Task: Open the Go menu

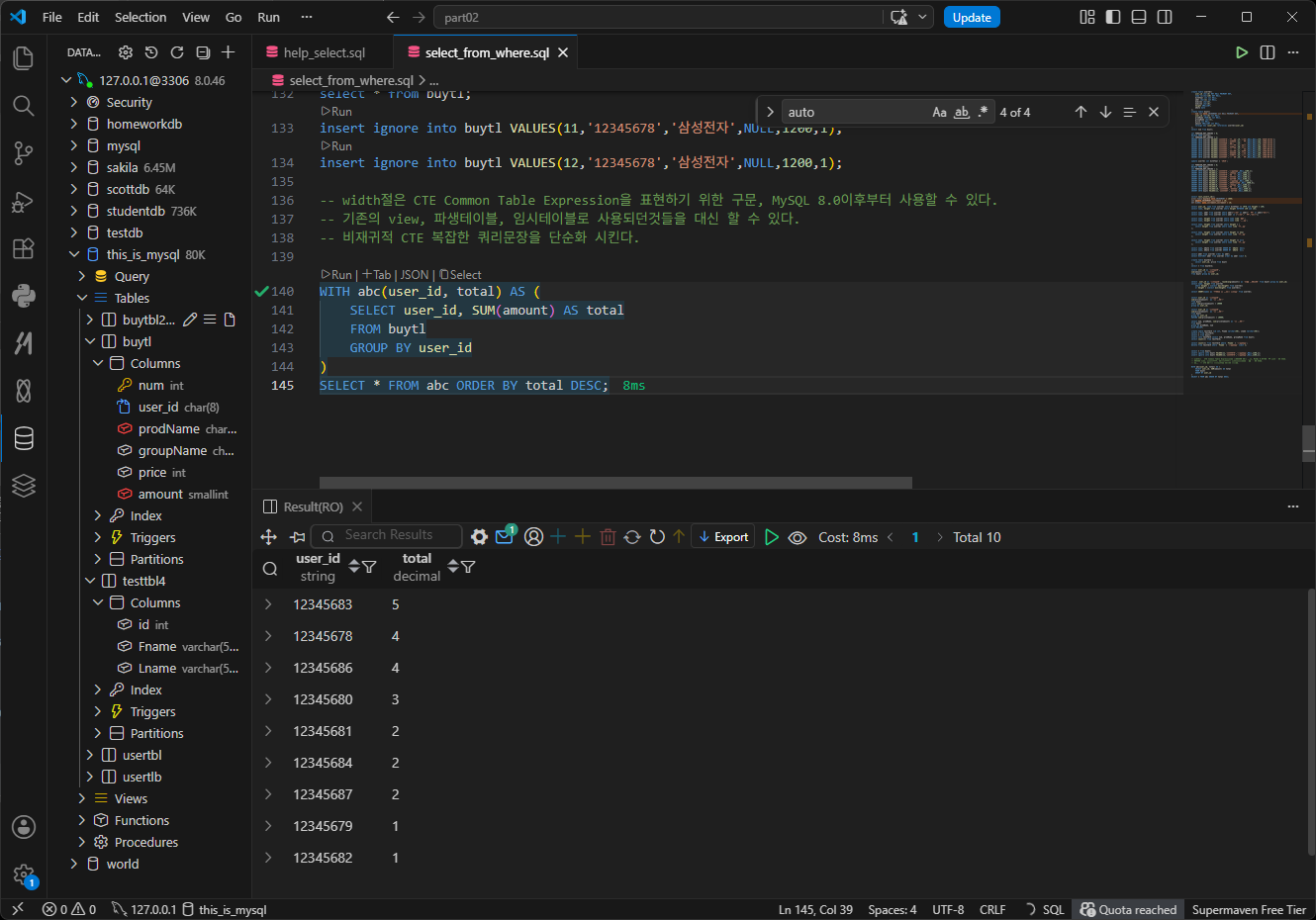Action: pyautogui.click(x=234, y=17)
